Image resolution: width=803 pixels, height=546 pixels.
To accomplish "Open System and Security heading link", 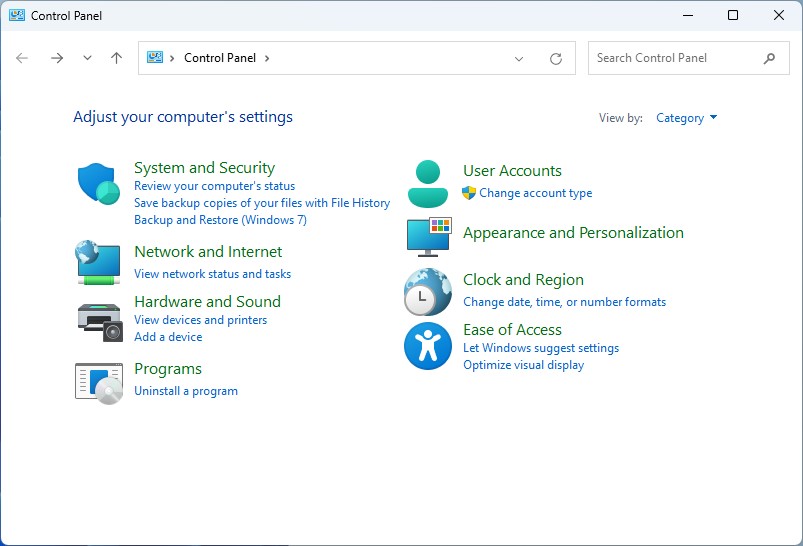I will tap(204, 167).
